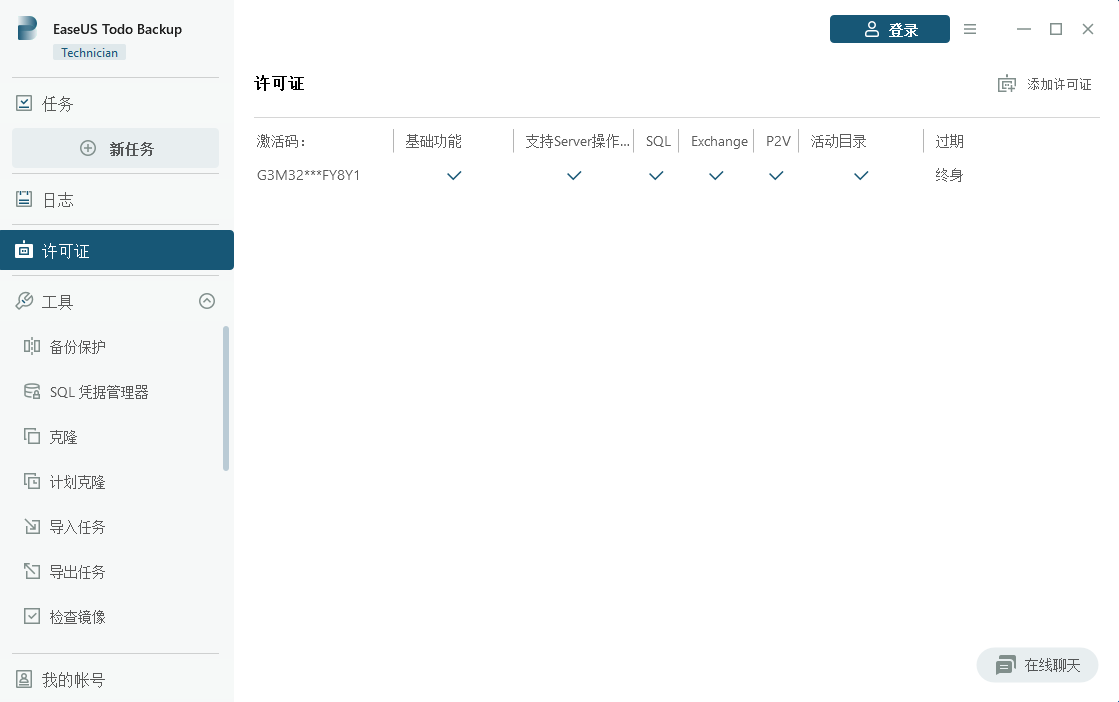Click the sidebar vertical scrollbar
Viewport: 1119px width, 702px height.
[226, 398]
